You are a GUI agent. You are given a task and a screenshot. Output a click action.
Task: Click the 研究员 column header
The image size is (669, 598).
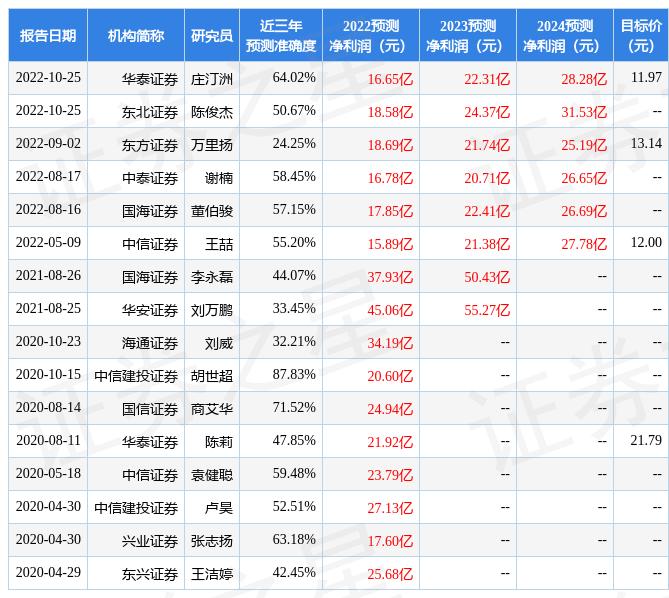tap(212, 35)
